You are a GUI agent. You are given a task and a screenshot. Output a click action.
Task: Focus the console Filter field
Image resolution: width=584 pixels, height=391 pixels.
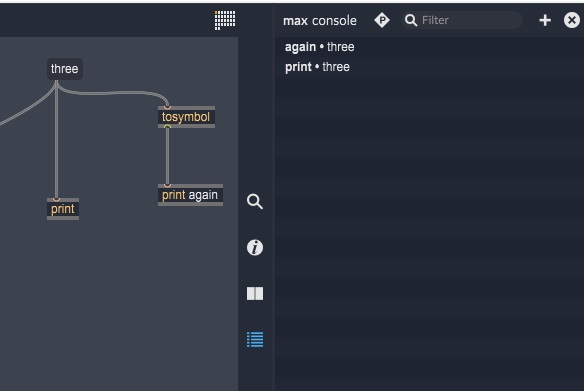(462, 20)
